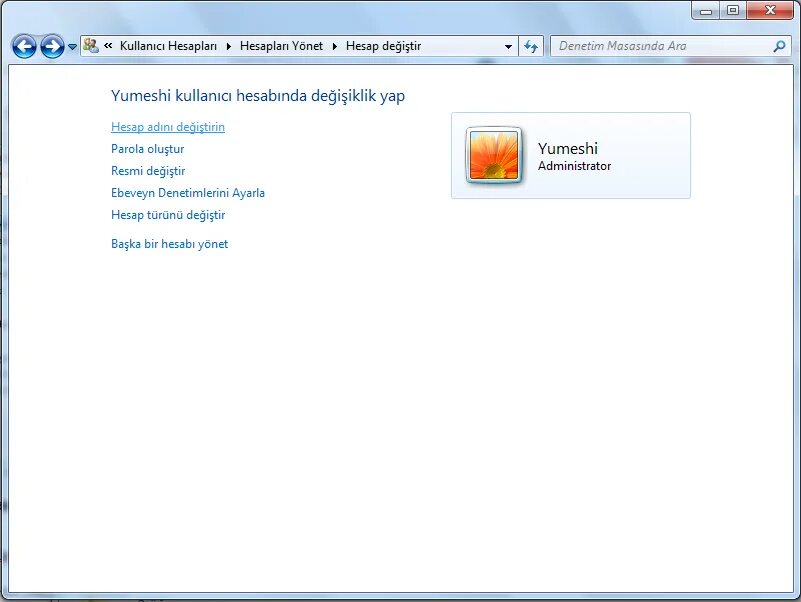Open Hesap adını değiştirin link
The image size is (801, 602).
point(168,127)
